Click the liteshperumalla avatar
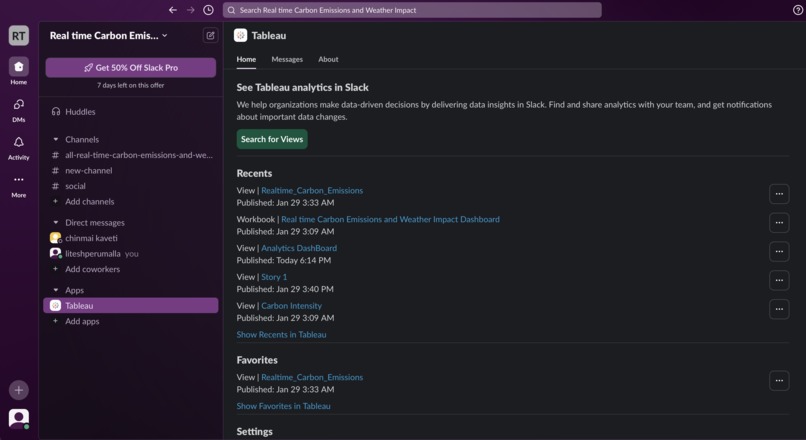806x440 pixels. coord(56,253)
